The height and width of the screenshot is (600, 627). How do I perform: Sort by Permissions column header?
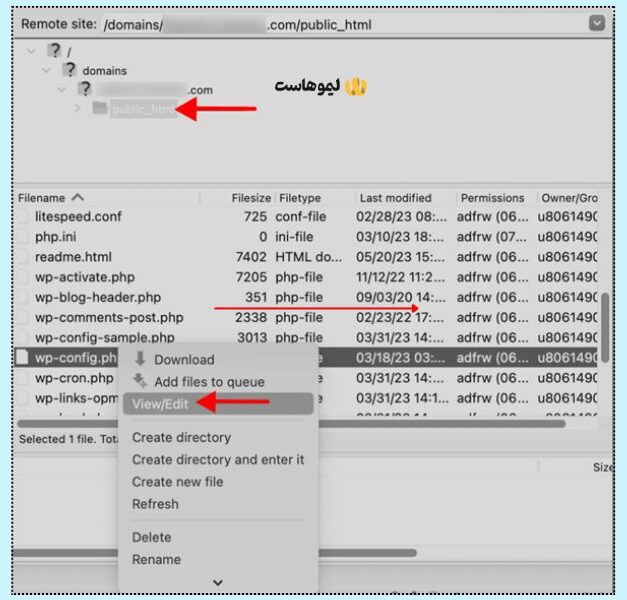tap(492, 198)
